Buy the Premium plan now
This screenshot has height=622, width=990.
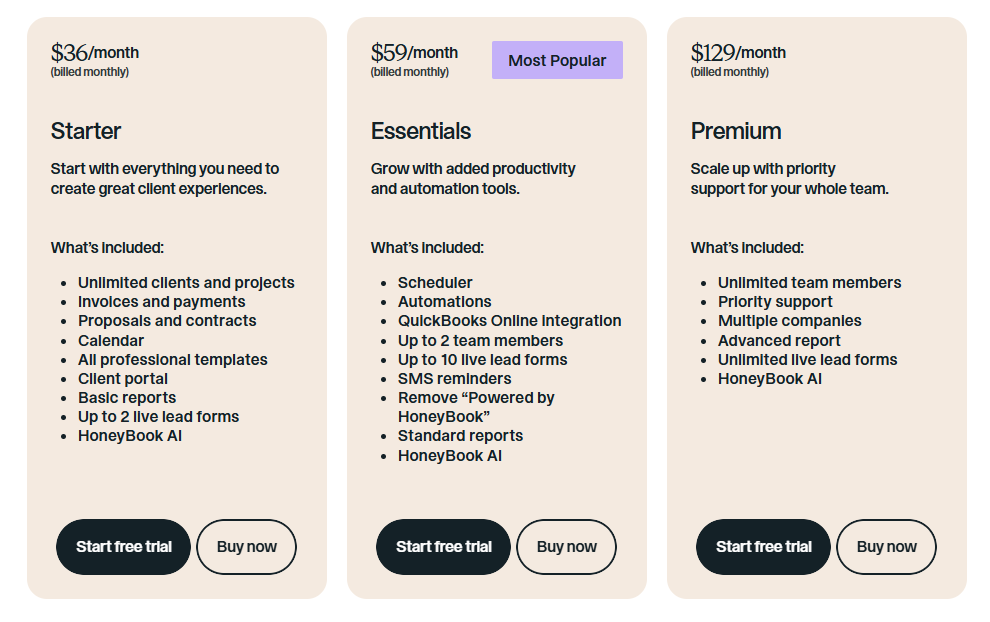click(x=886, y=547)
